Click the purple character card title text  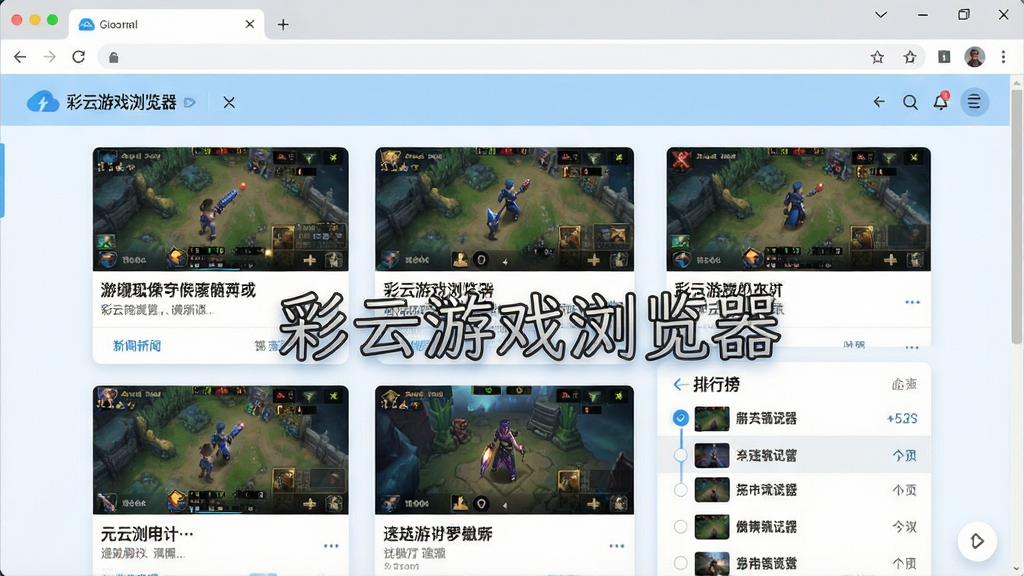click(x=438, y=534)
